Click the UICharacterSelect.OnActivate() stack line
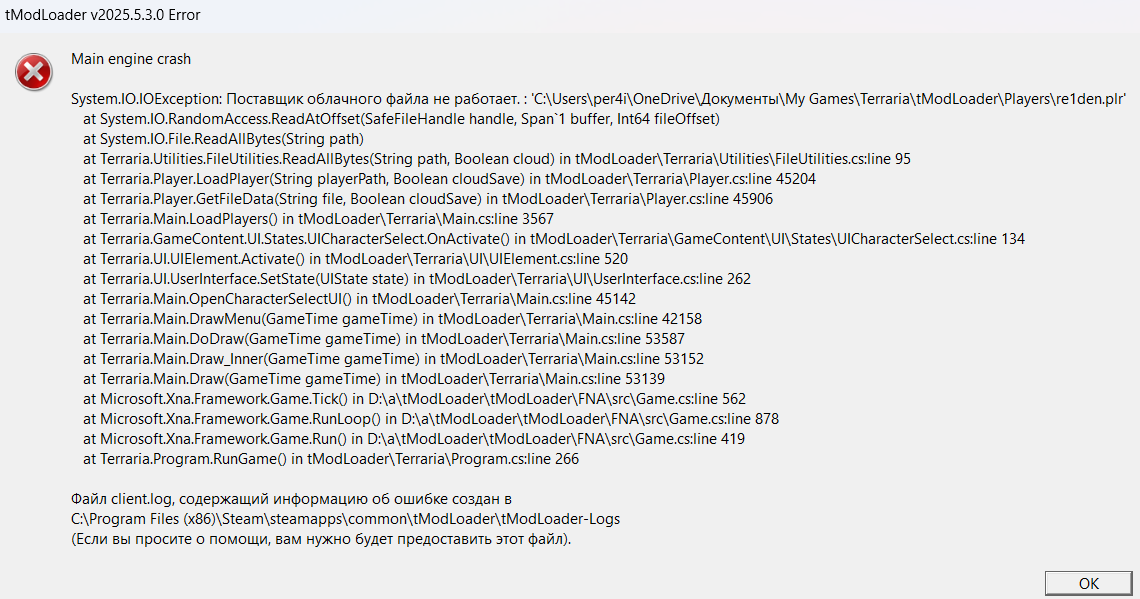The image size is (1140, 599). tap(554, 239)
